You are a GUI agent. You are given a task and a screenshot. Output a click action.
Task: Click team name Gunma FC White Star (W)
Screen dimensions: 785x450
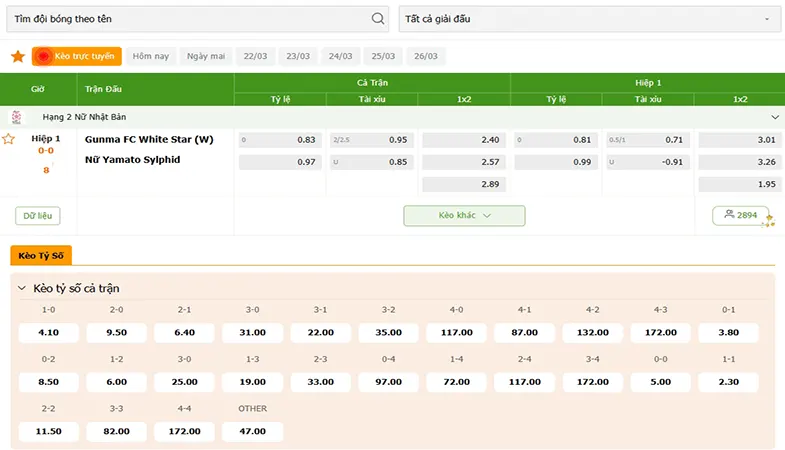click(x=149, y=140)
